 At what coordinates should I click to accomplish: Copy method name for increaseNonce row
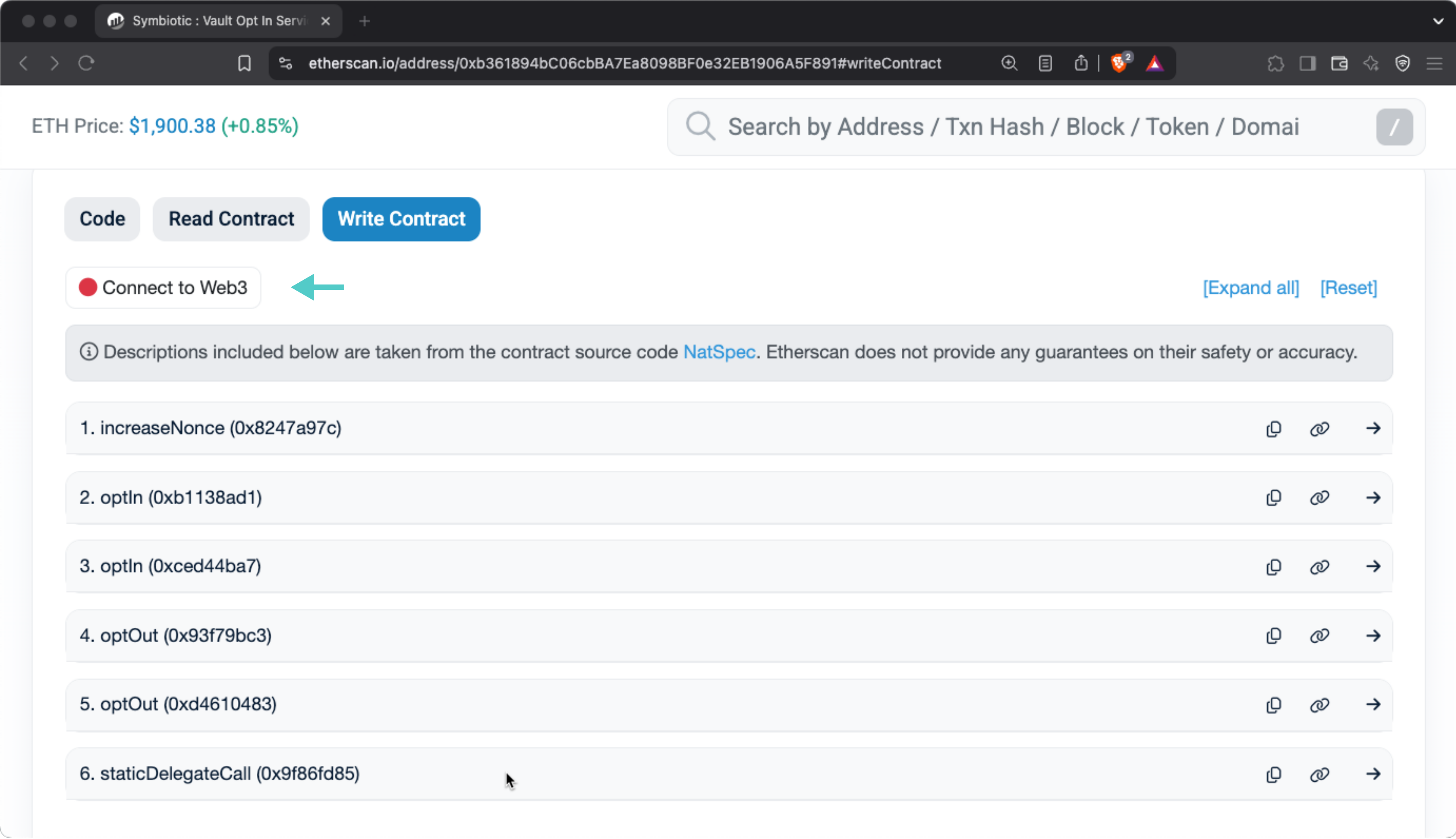pyautogui.click(x=1273, y=429)
